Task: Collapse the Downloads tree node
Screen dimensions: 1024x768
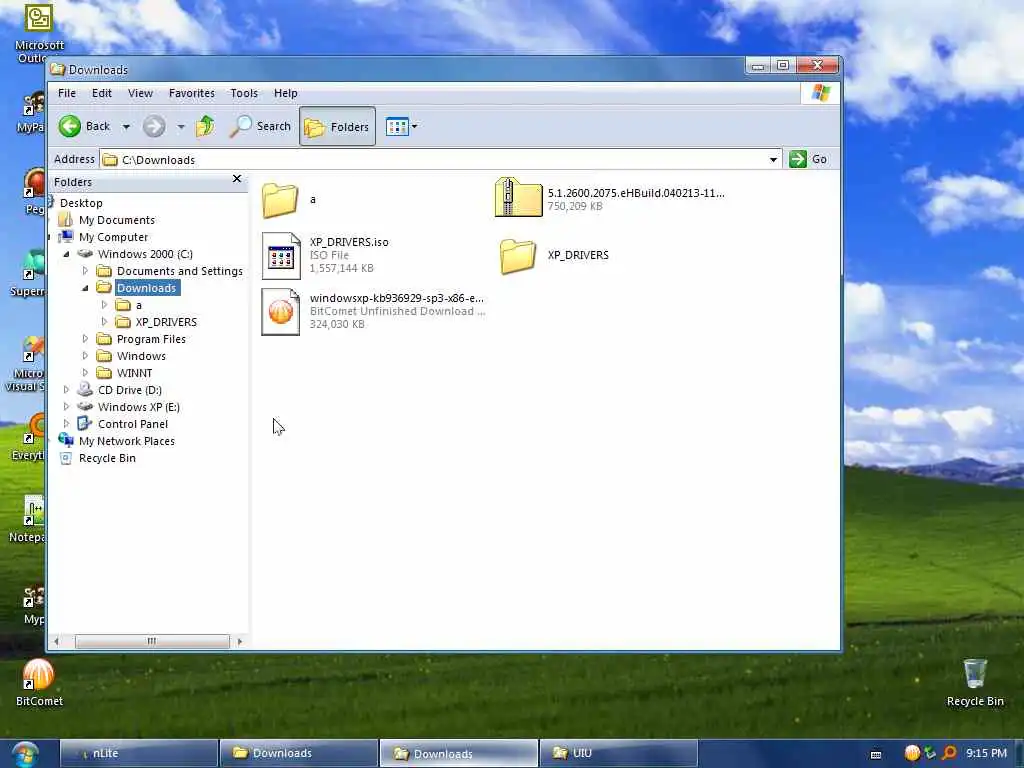Action: point(85,288)
